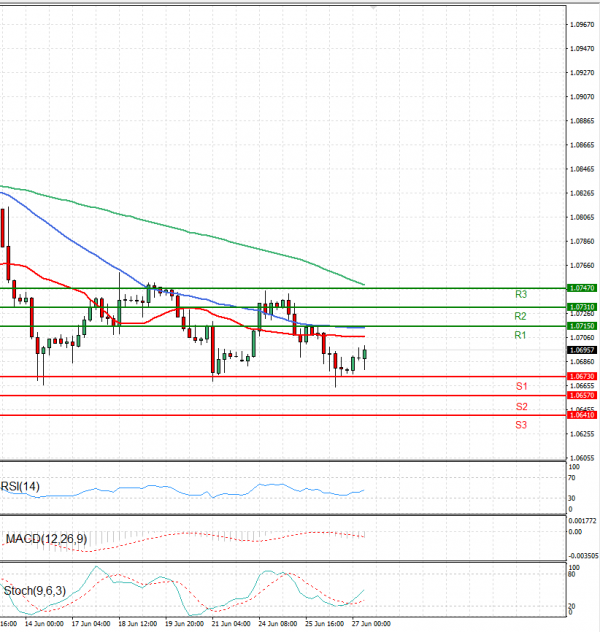Click the 1.06255 price axis value

tap(582, 434)
